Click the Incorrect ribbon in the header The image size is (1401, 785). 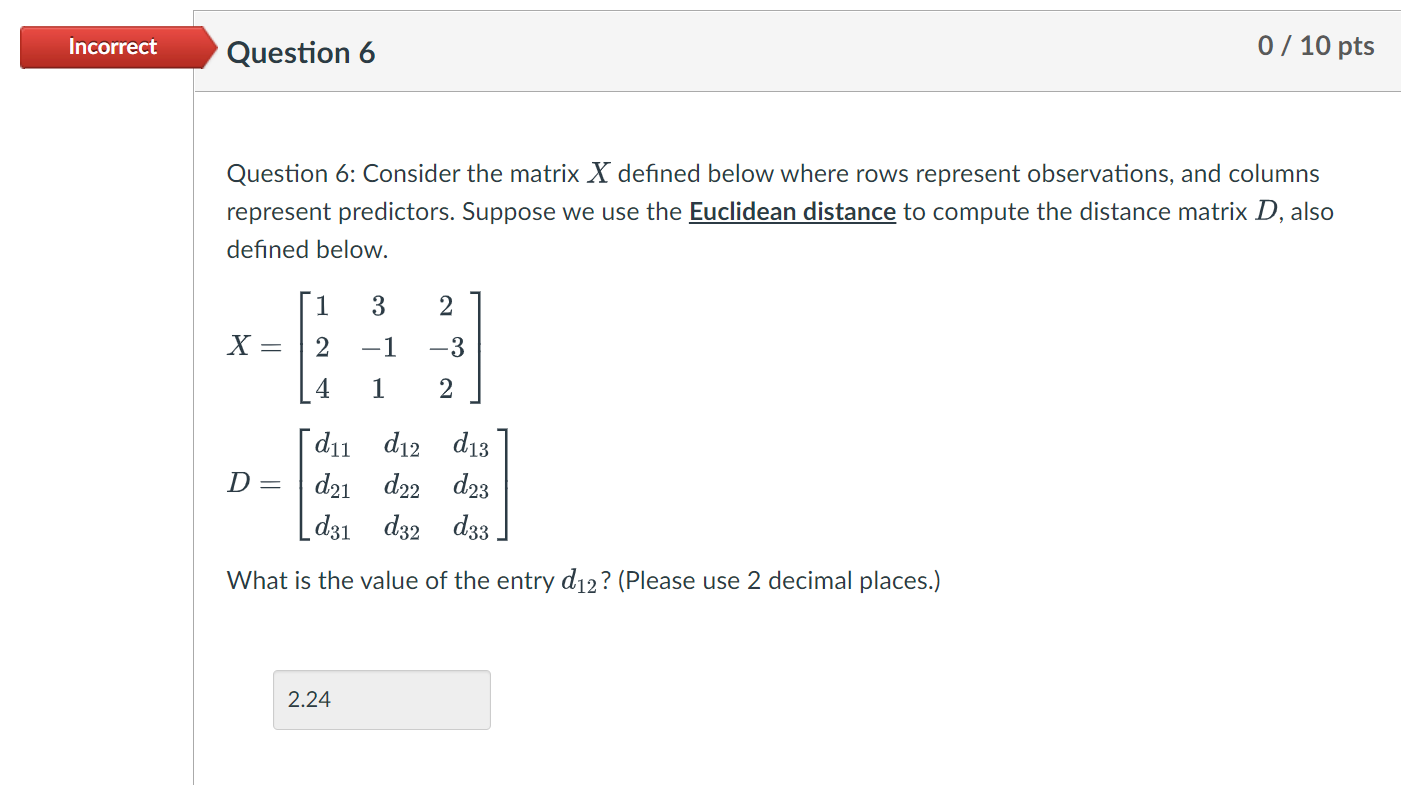(x=111, y=46)
